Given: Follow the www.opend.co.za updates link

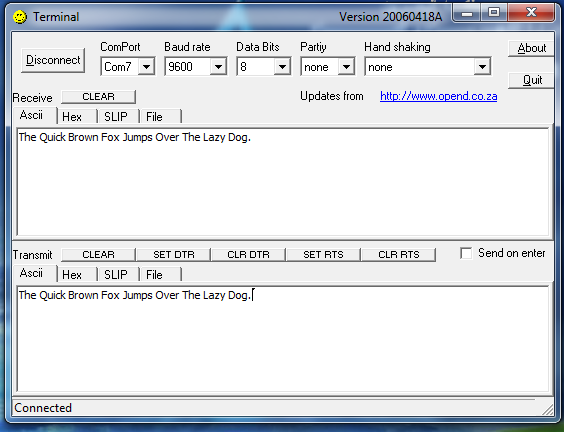Looking at the screenshot, I should pos(438,96).
